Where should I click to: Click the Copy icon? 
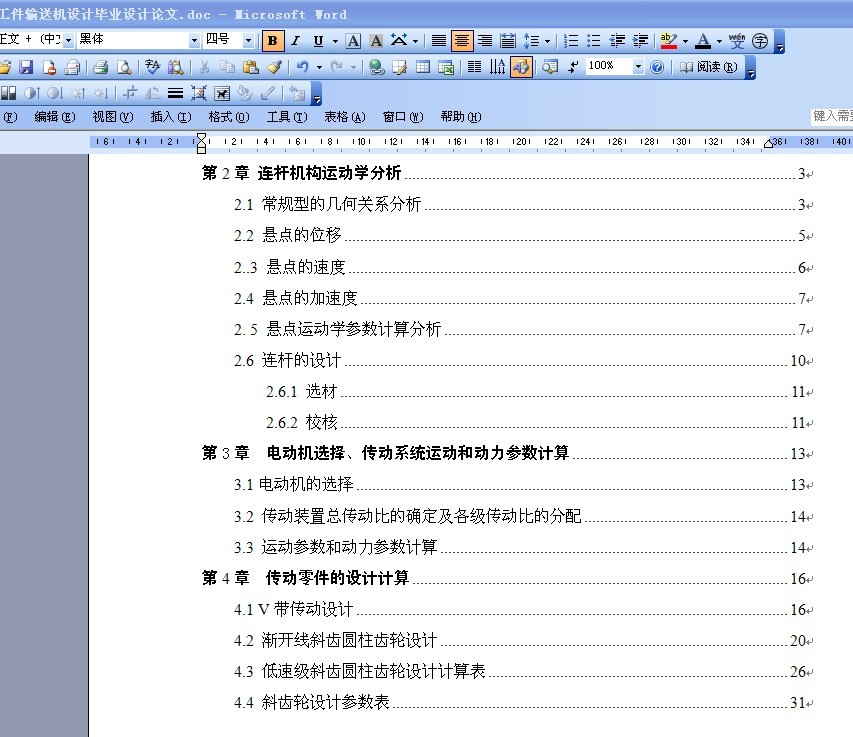coord(227,67)
